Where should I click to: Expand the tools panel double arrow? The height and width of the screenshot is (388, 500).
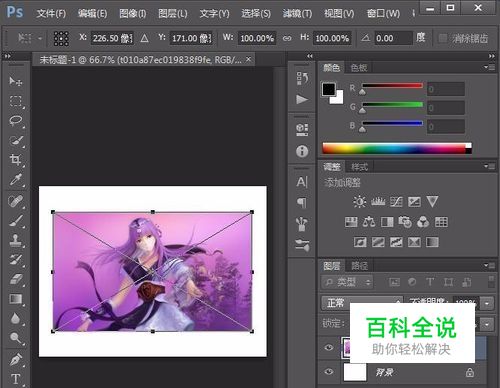click(x=7, y=56)
